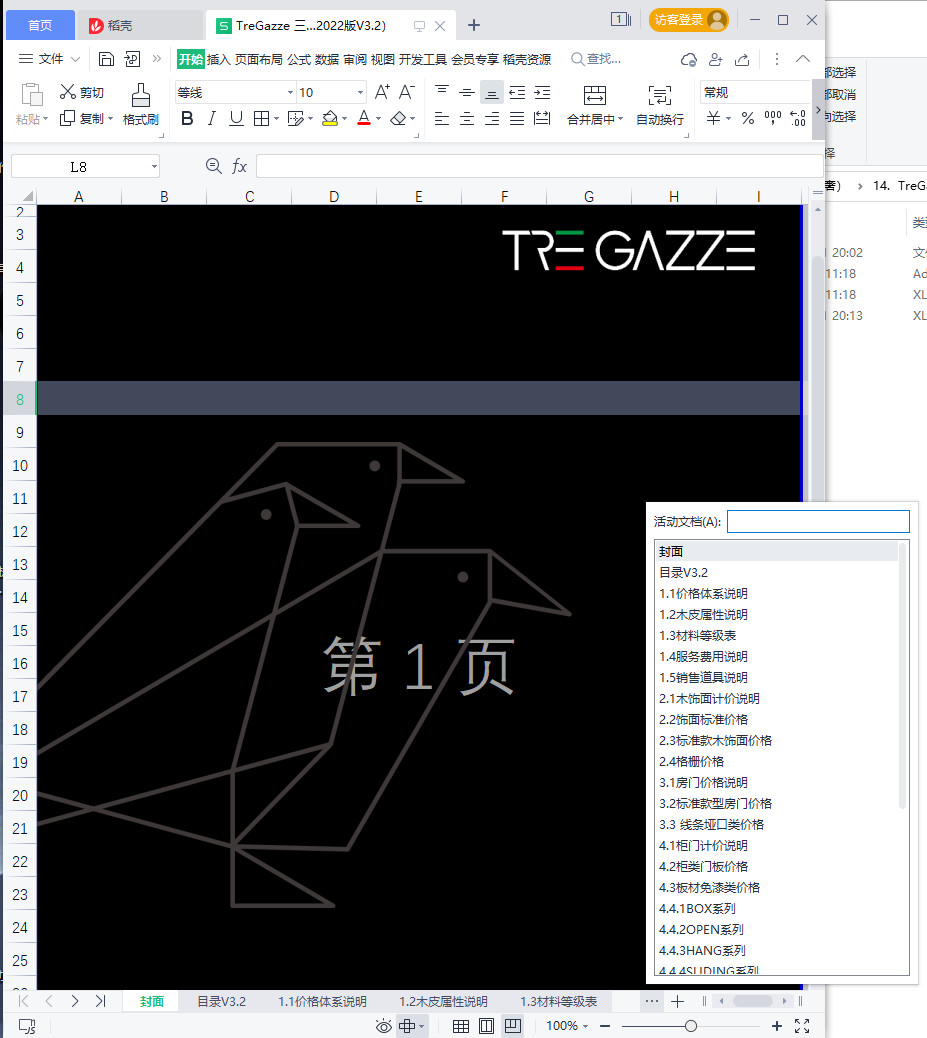Switch to sheet tab 1.2木皮属性说明
Viewport: 927px width, 1038px height.
point(443,1002)
